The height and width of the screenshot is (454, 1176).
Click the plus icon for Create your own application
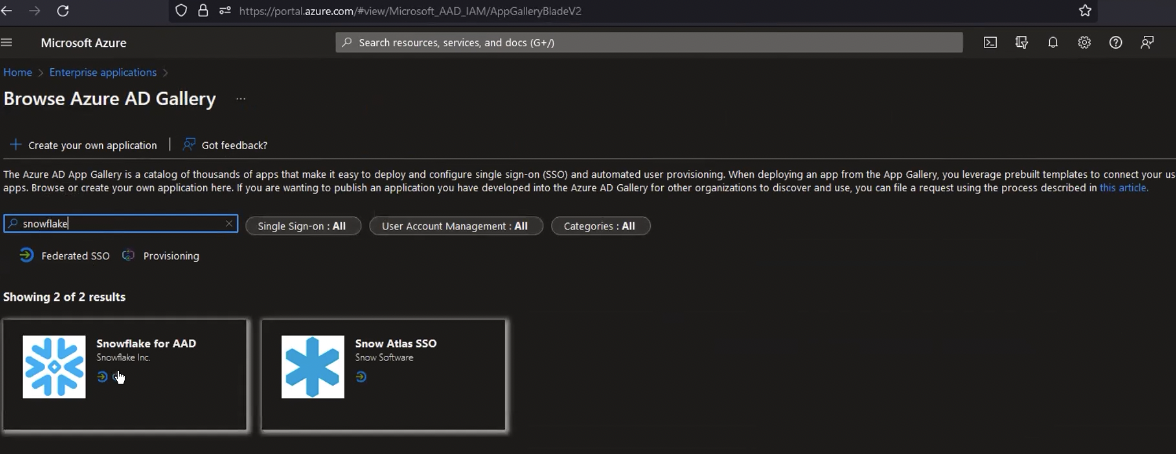pos(15,144)
